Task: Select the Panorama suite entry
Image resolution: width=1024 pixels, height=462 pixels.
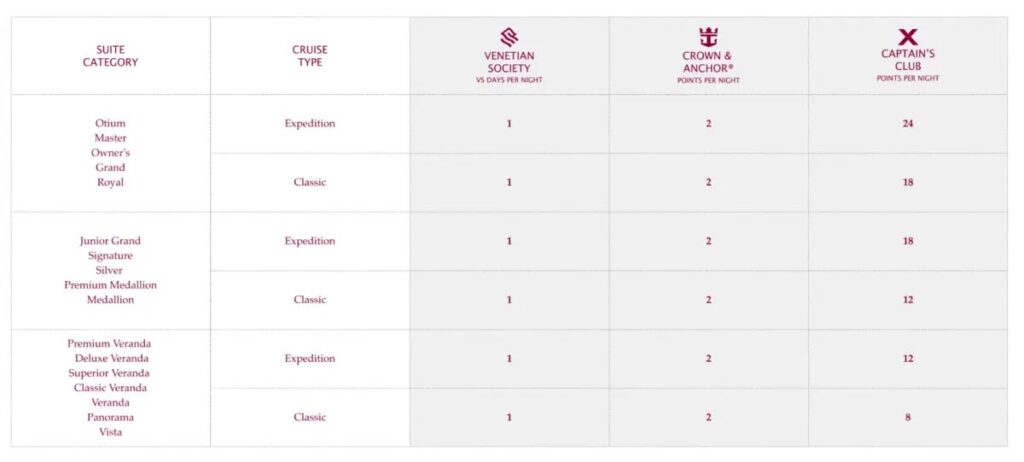Action: [x=111, y=417]
